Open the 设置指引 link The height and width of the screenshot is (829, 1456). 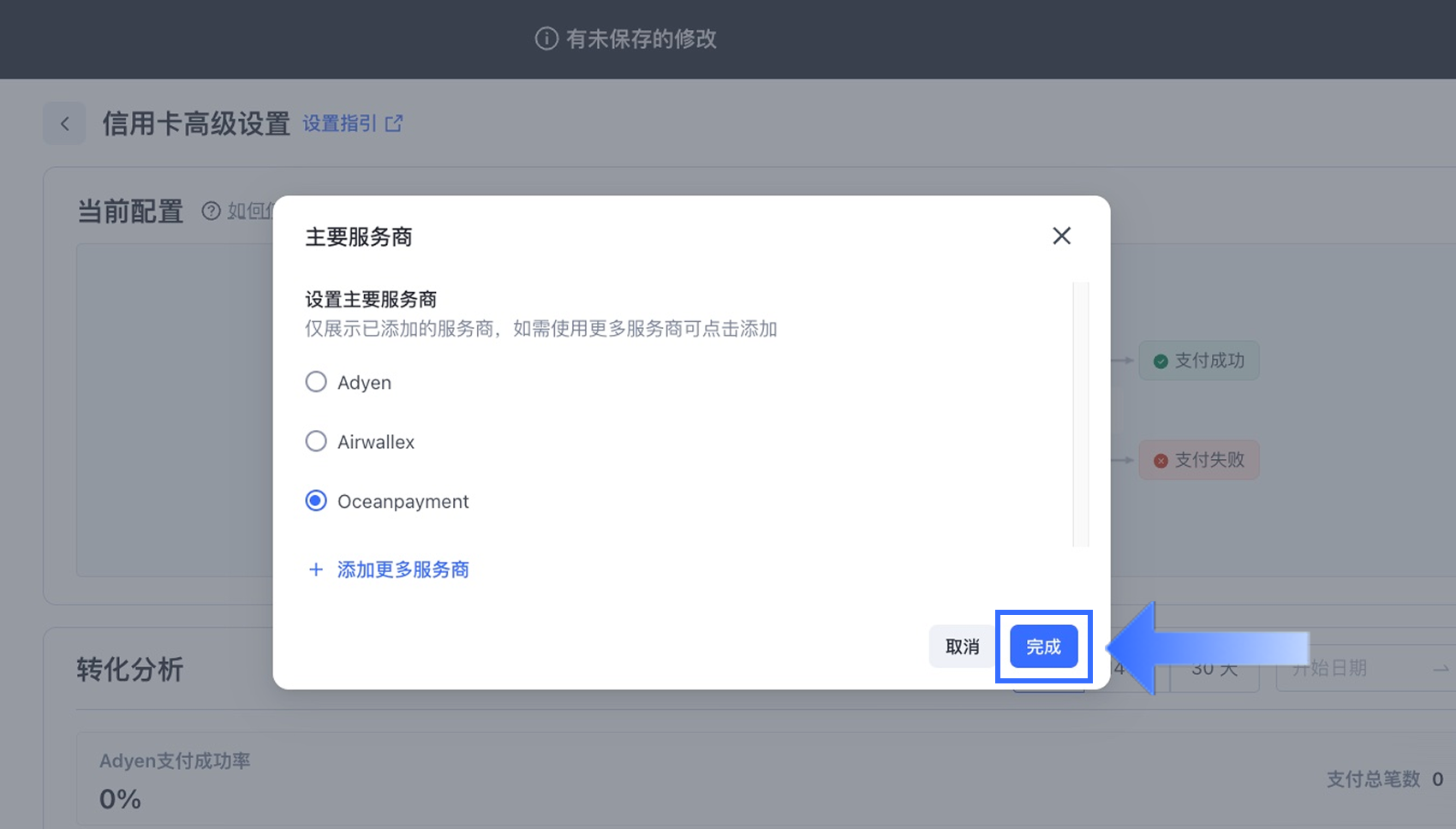340,123
